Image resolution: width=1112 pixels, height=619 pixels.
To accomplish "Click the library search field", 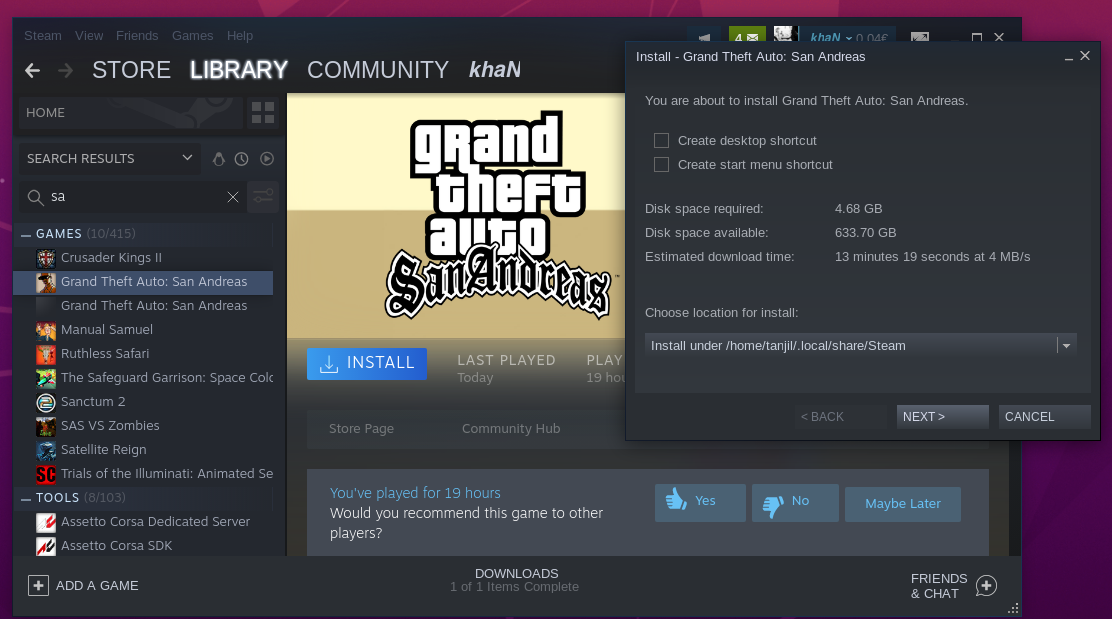I will (x=133, y=197).
